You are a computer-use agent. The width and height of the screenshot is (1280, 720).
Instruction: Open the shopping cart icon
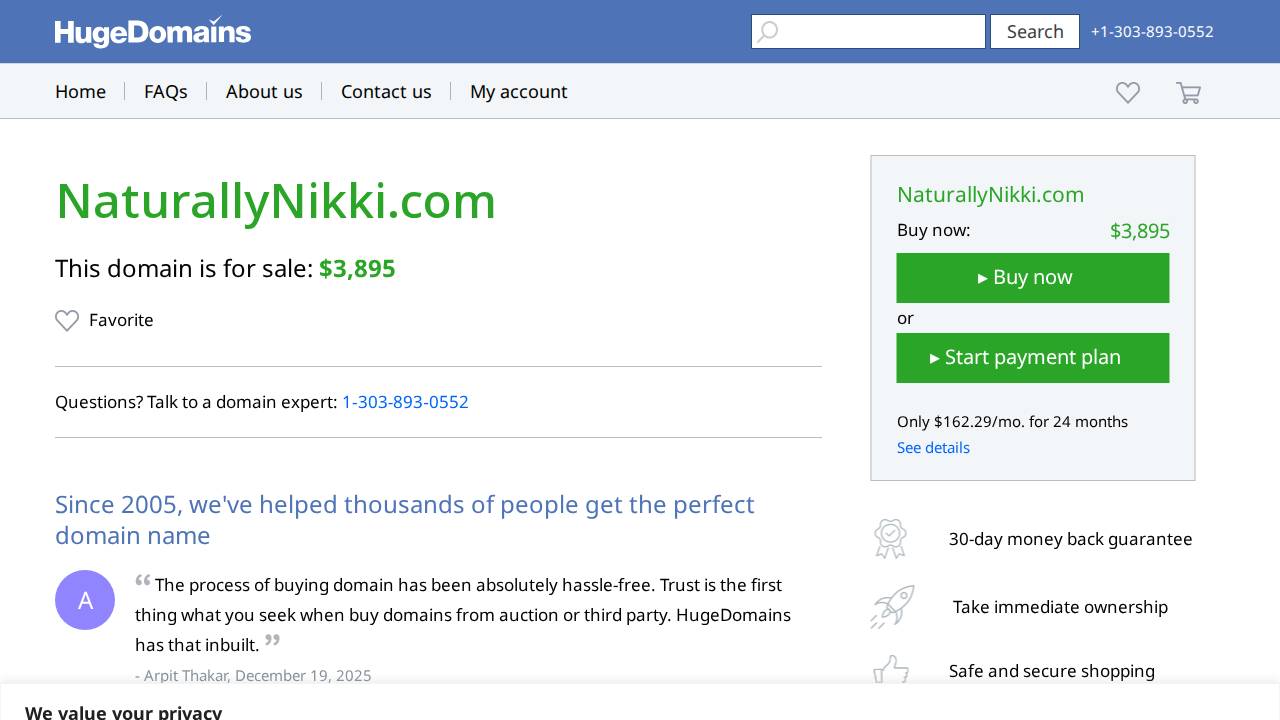(1188, 92)
